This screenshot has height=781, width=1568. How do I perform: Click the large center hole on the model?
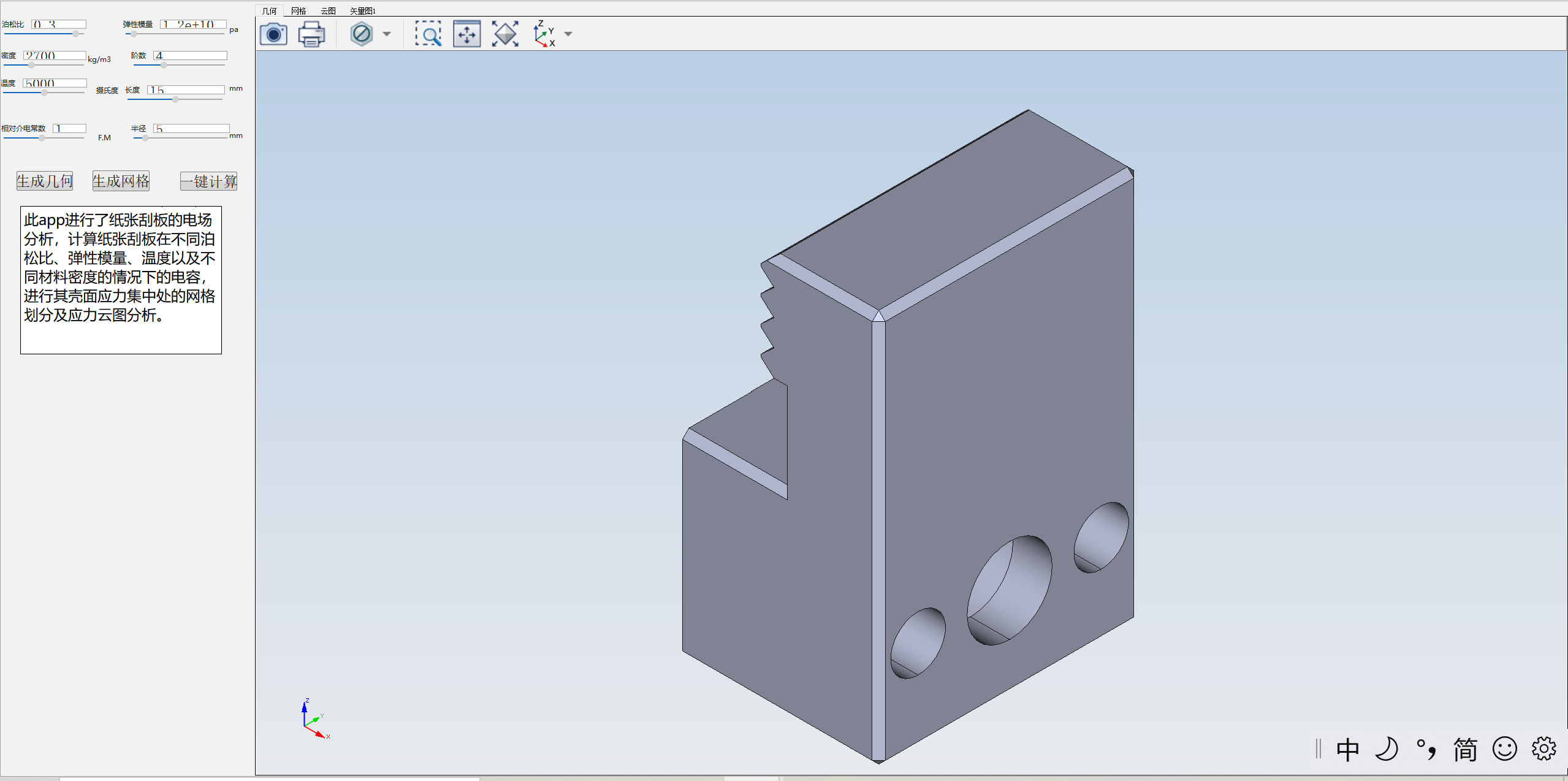tap(1009, 590)
